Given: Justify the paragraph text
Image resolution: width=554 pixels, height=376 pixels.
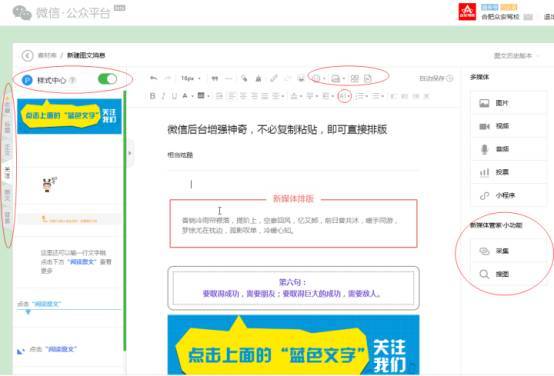Looking at the screenshot, I should point(265,96).
